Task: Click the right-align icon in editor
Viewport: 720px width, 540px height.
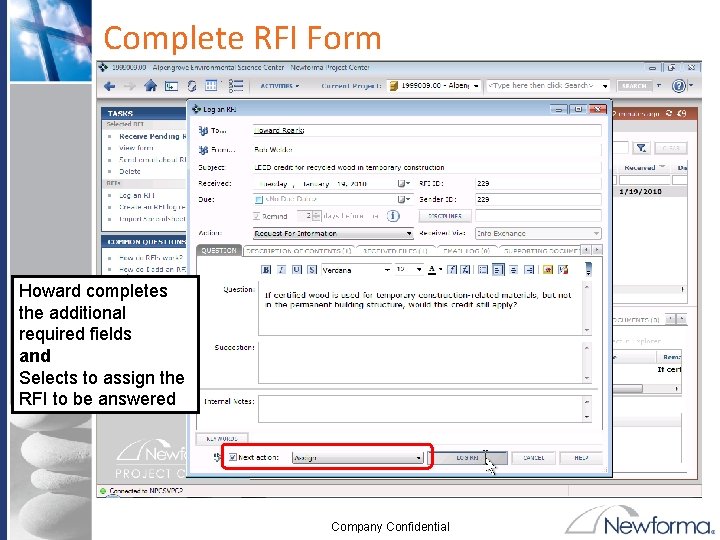Action: click(529, 270)
